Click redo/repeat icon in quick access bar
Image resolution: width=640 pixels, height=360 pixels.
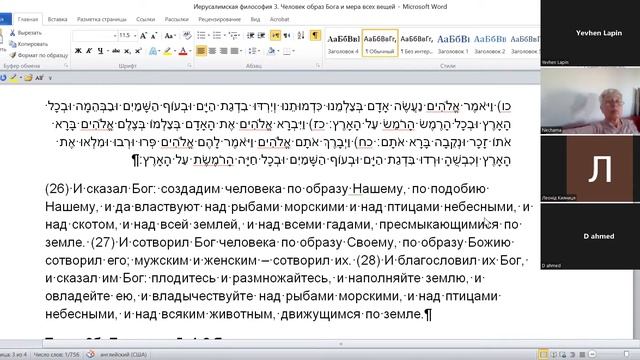(x=3, y=78)
